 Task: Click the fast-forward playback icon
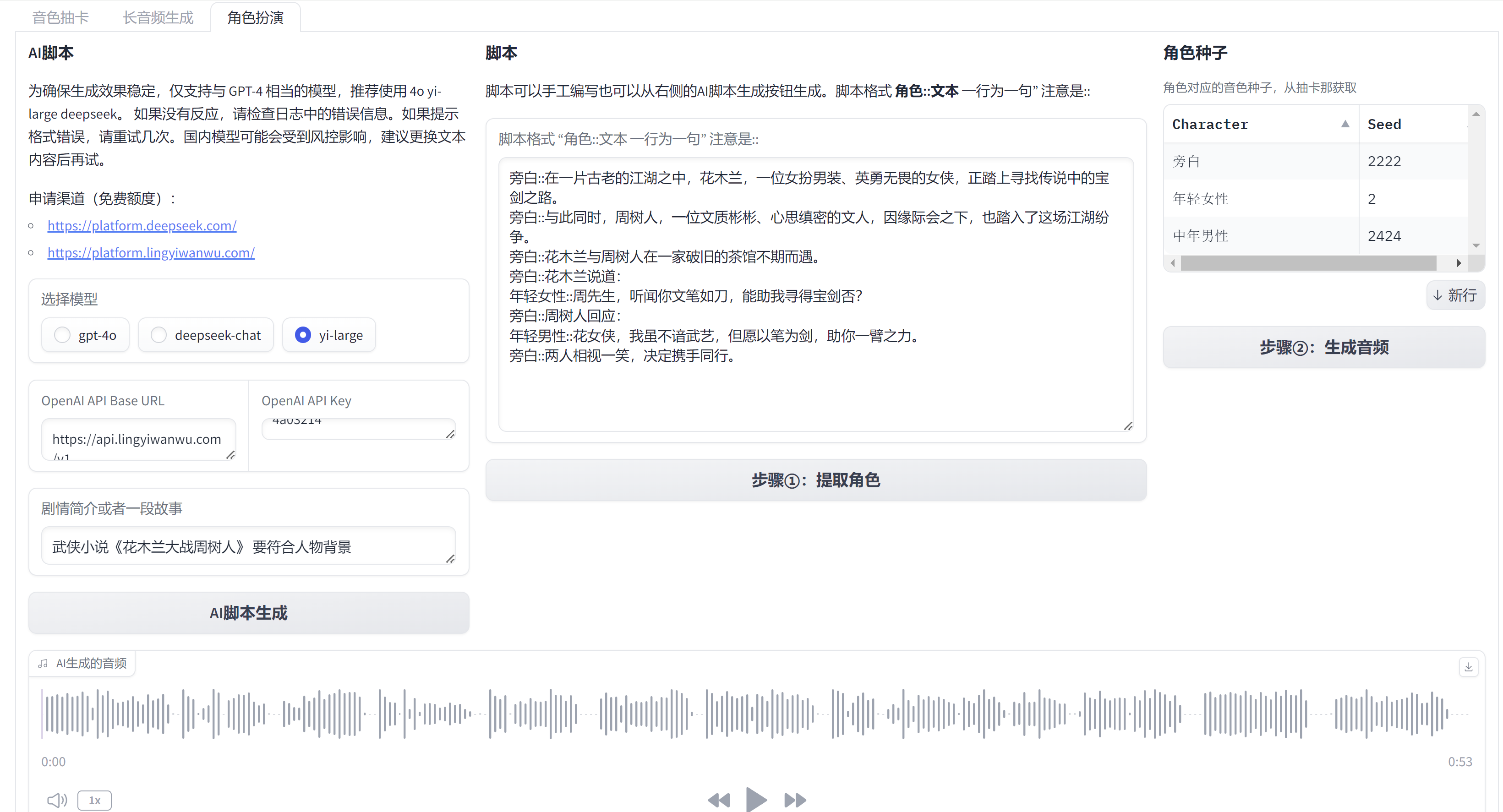click(794, 800)
